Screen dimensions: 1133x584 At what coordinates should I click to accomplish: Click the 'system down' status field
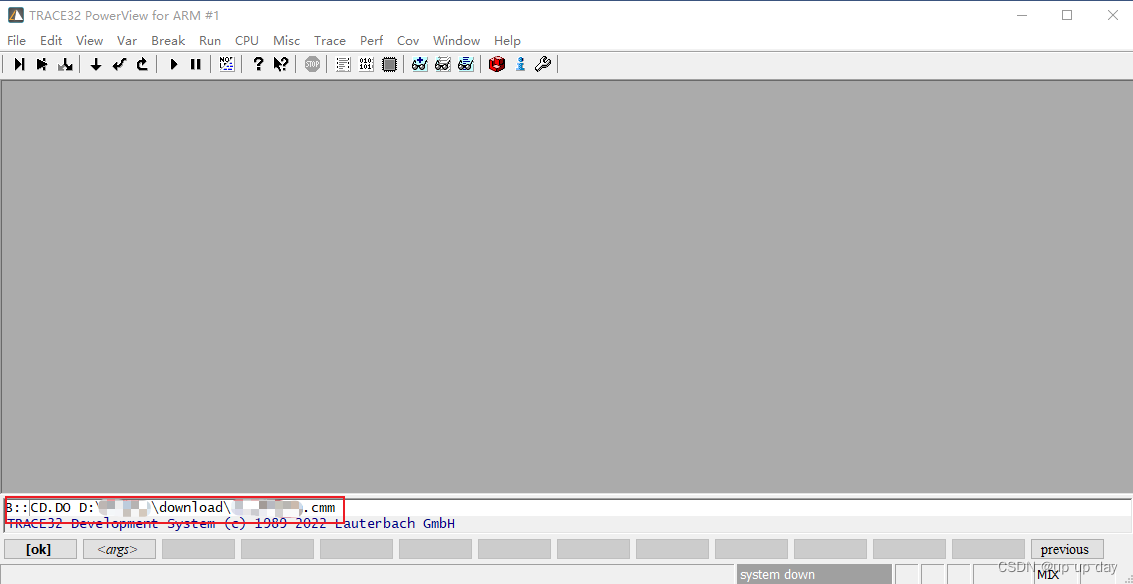(814, 575)
